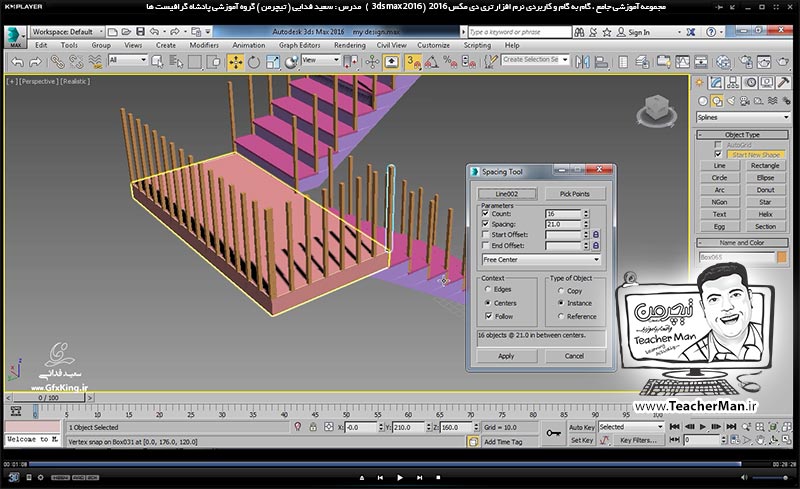Toggle the Follow checkbox

(489, 316)
